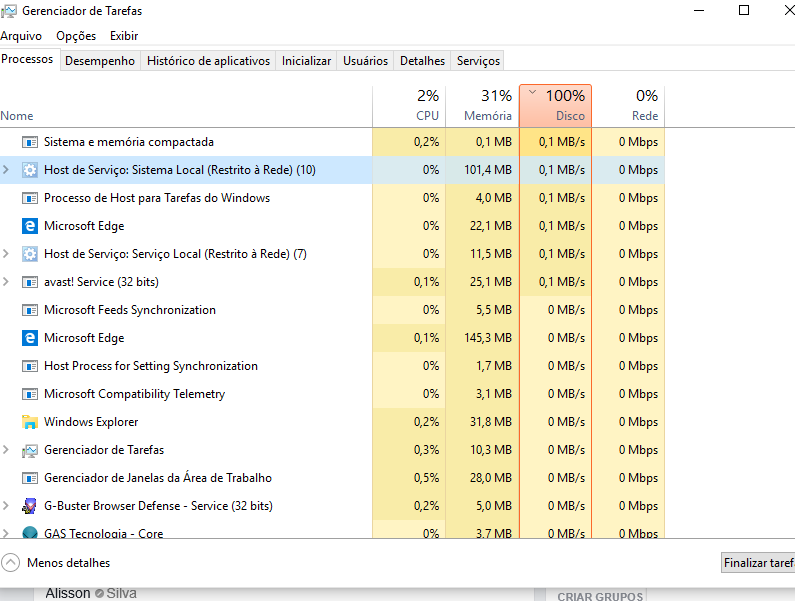Image resolution: width=795 pixels, height=601 pixels.
Task: Maximize the Gerenciador de Tarefas window
Action: 744,10
